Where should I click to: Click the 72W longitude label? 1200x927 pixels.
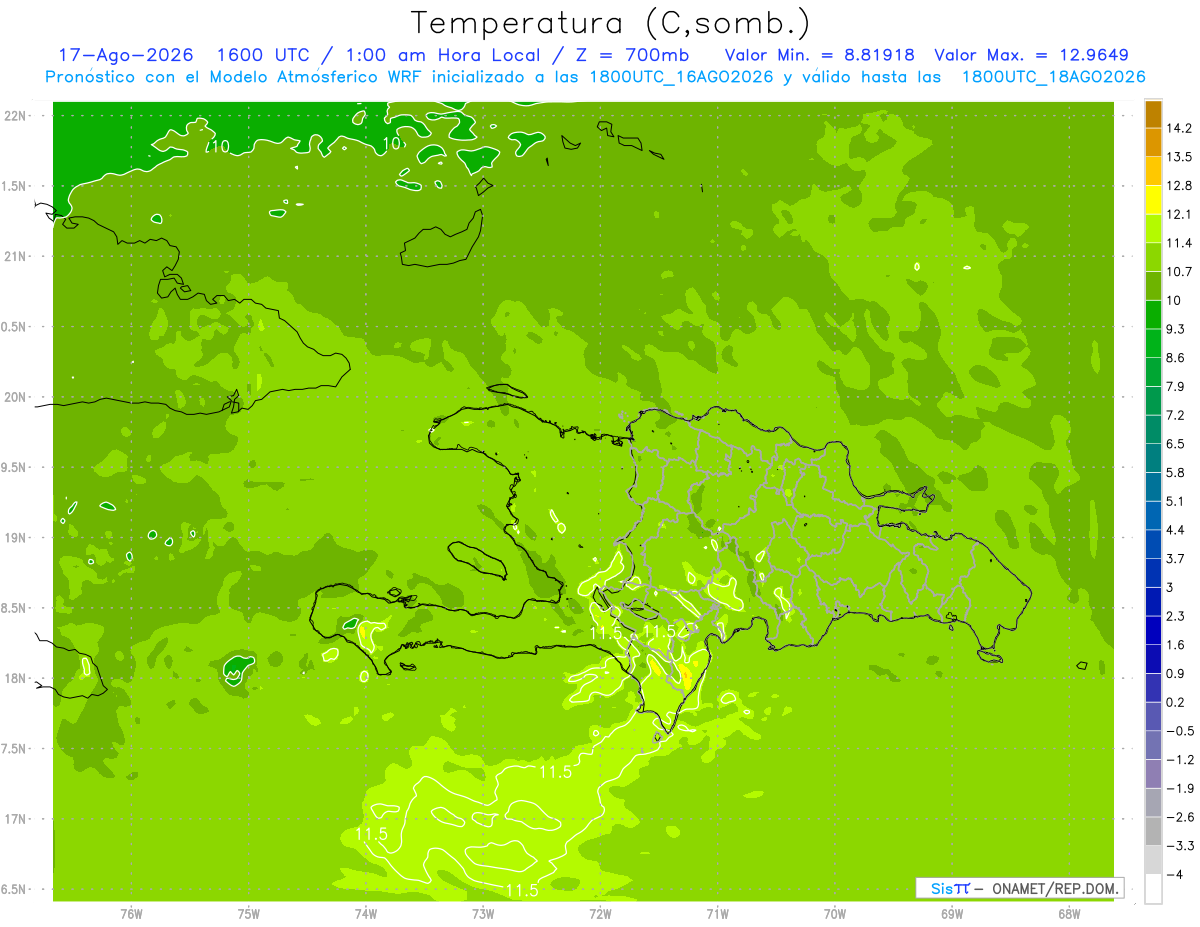pyautogui.click(x=600, y=914)
